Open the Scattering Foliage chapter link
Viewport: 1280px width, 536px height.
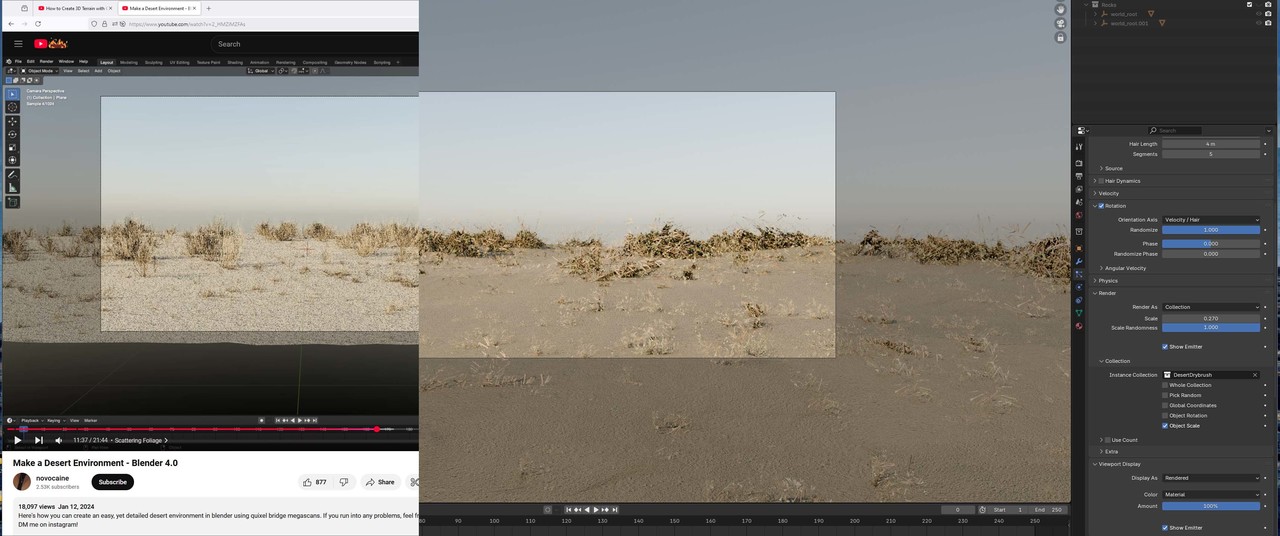click(139, 440)
